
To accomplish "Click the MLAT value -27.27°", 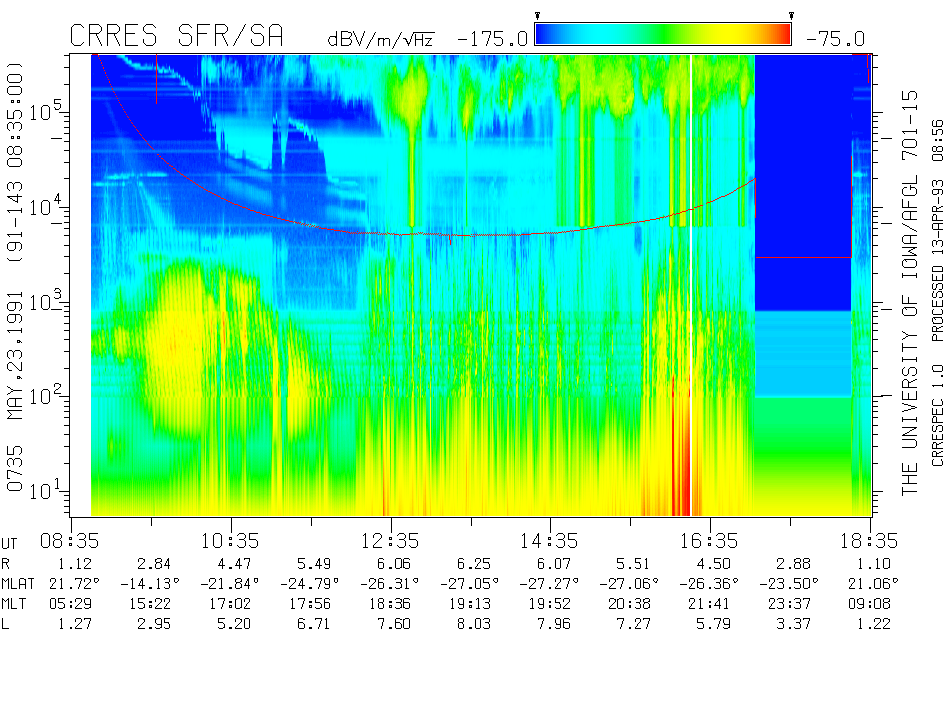I will click(x=550, y=583).
